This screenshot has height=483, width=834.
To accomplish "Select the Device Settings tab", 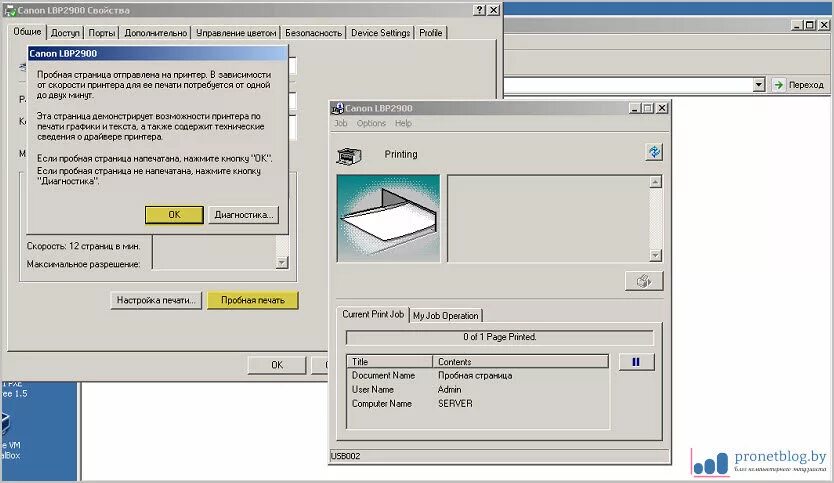I will [x=380, y=33].
